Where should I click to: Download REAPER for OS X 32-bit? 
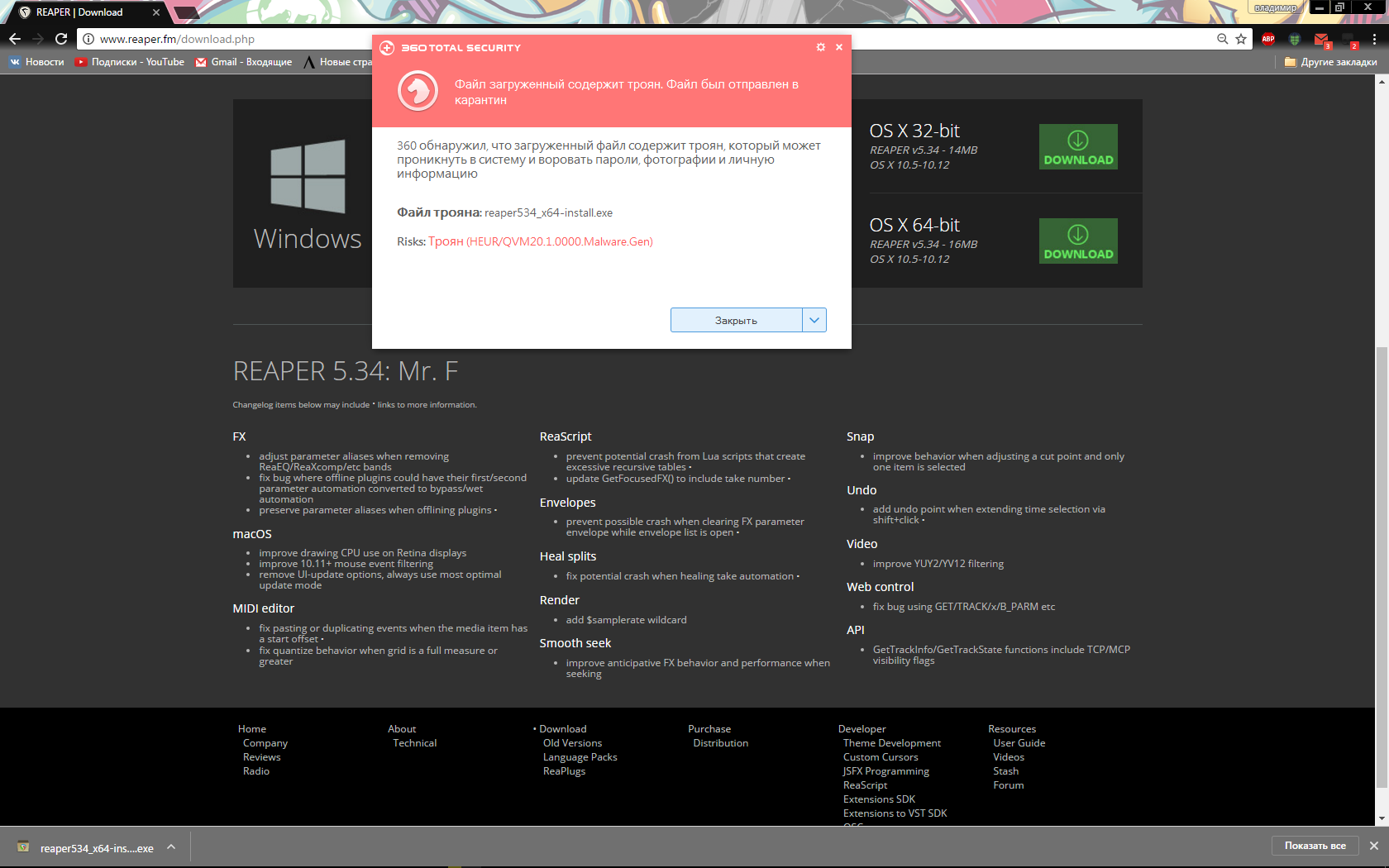1078,147
